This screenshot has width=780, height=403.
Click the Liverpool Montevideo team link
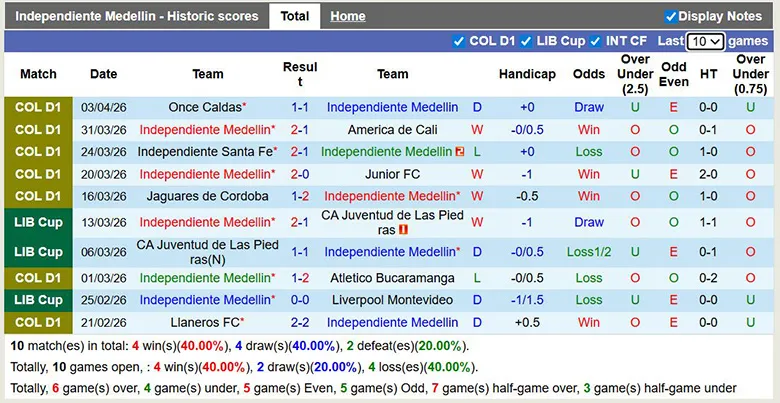click(x=392, y=300)
